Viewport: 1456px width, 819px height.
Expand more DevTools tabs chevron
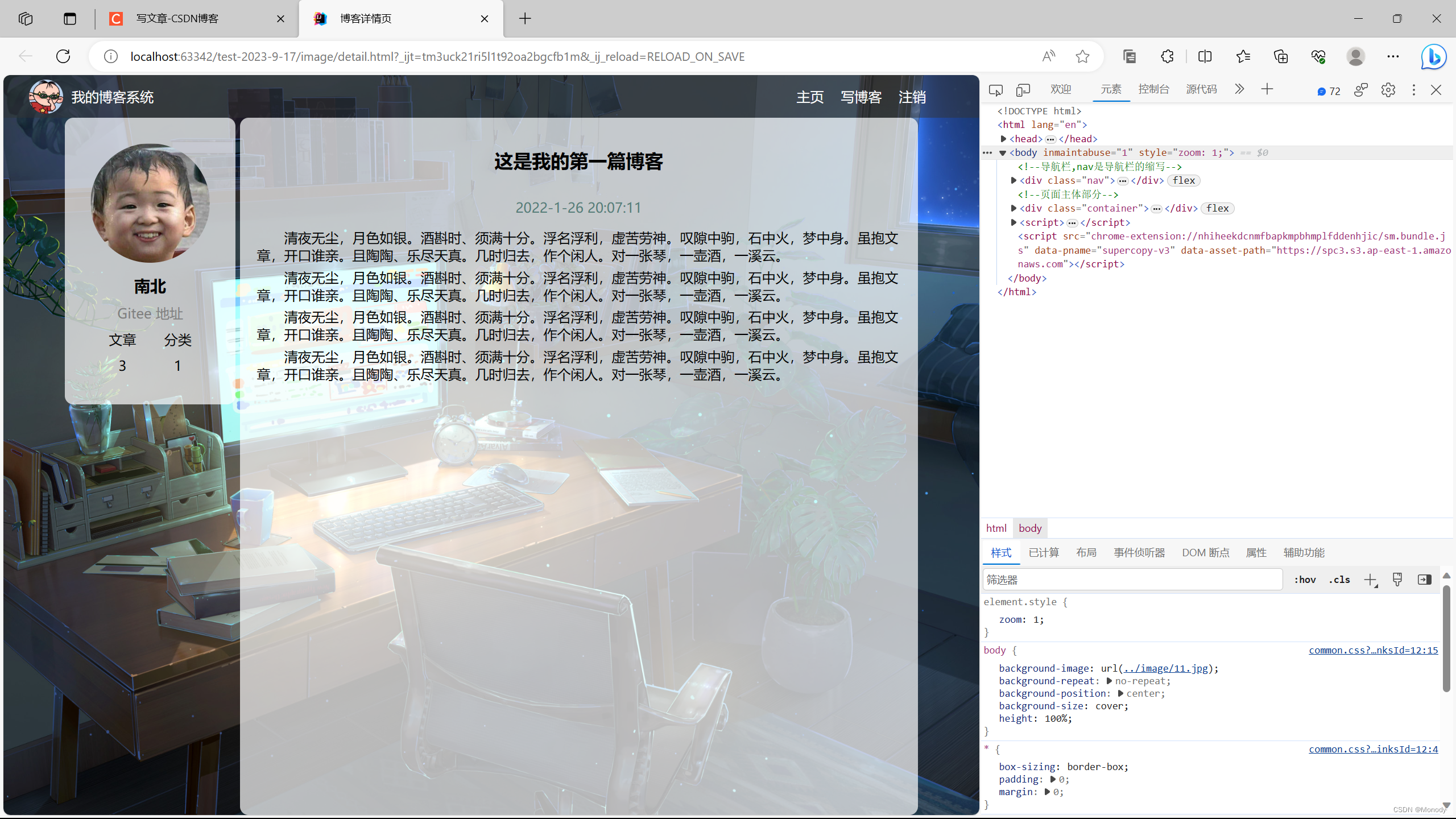(1239, 89)
